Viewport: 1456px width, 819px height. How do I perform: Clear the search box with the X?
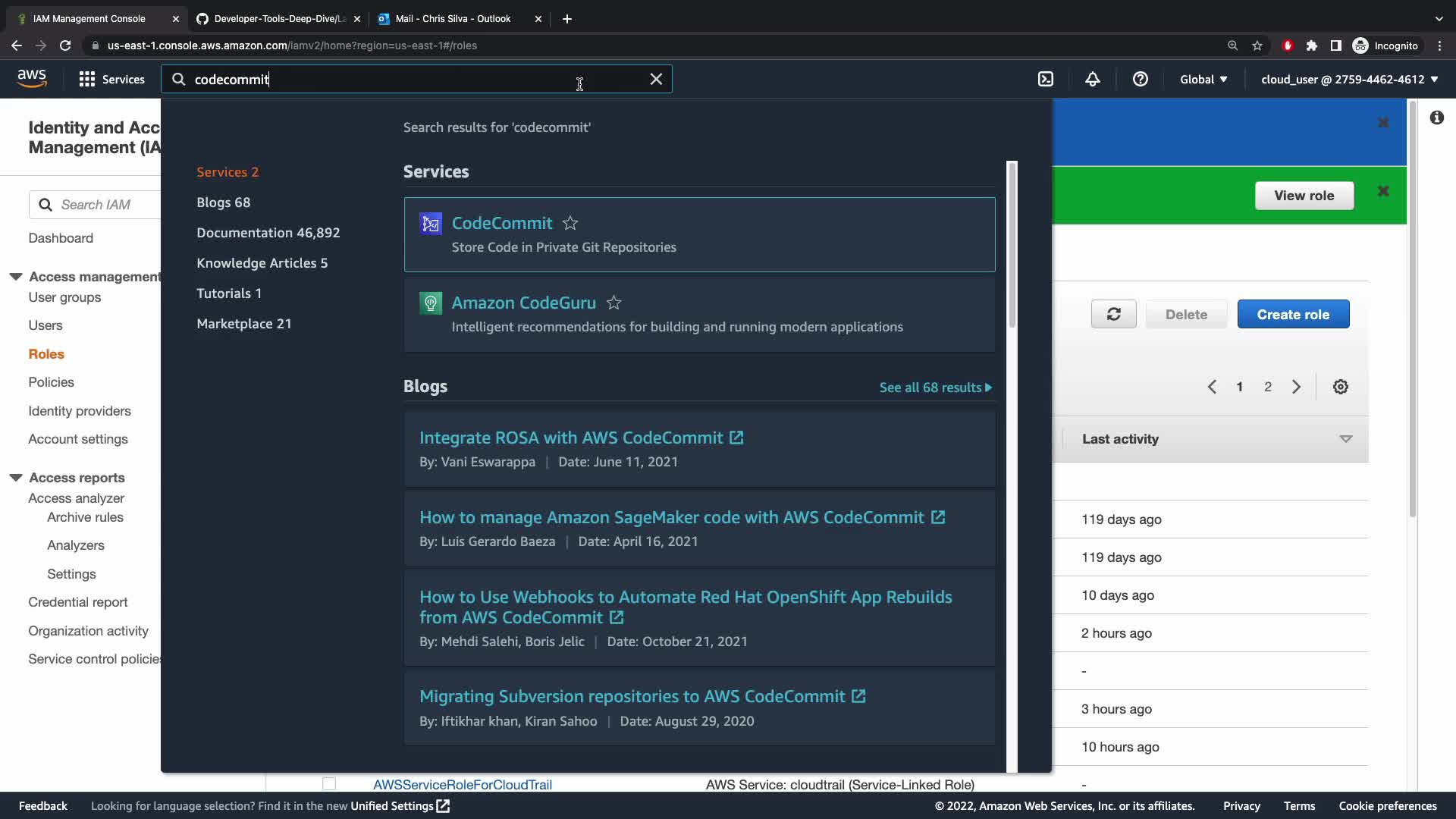[656, 79]
